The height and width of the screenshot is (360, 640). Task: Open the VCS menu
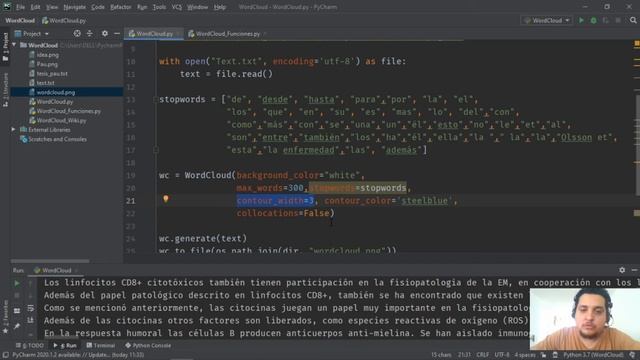coord(177,7)
